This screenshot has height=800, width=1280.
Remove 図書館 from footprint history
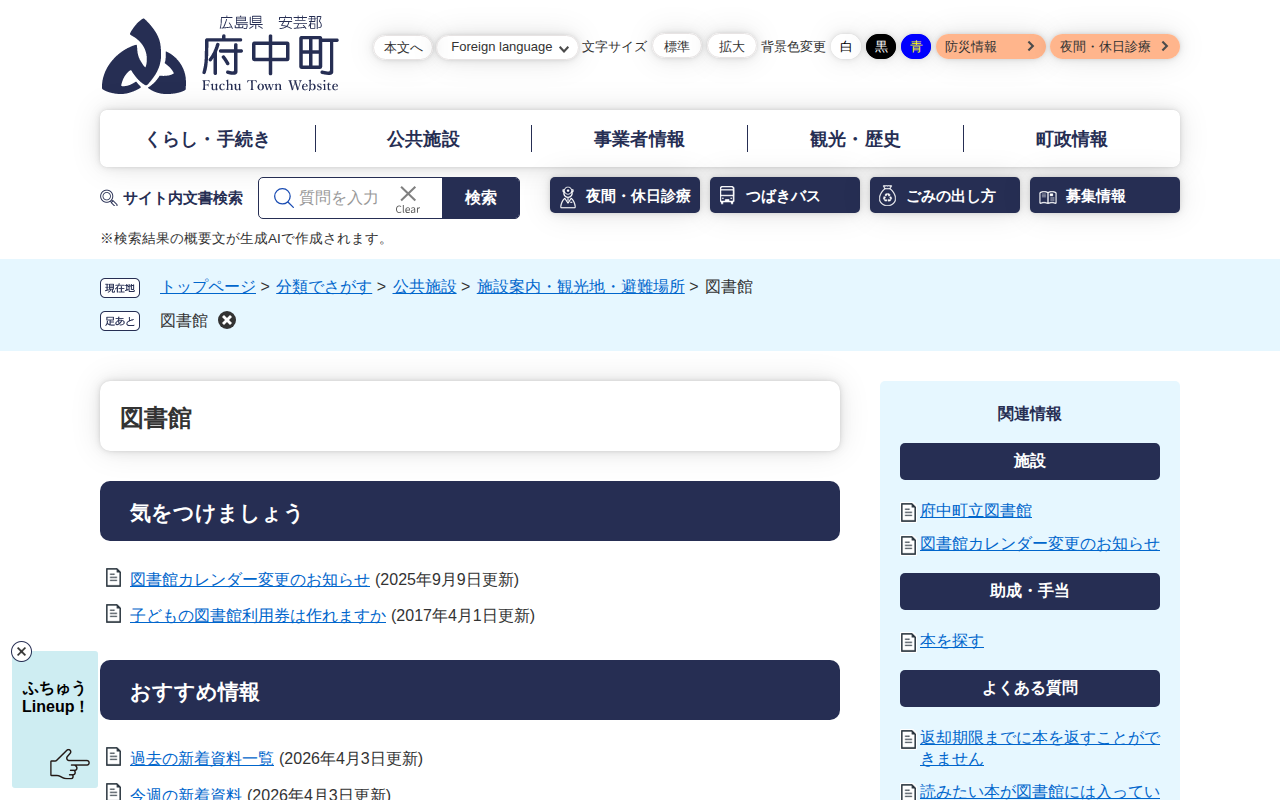point(227,320)
